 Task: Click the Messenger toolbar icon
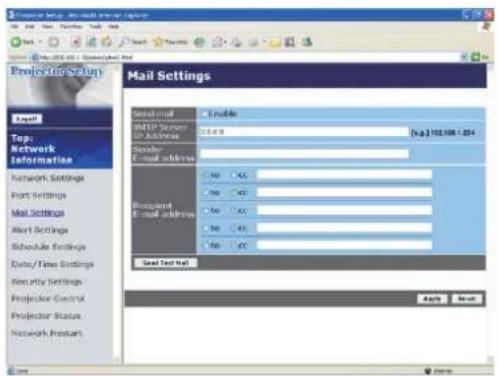[x=307, y=42]
